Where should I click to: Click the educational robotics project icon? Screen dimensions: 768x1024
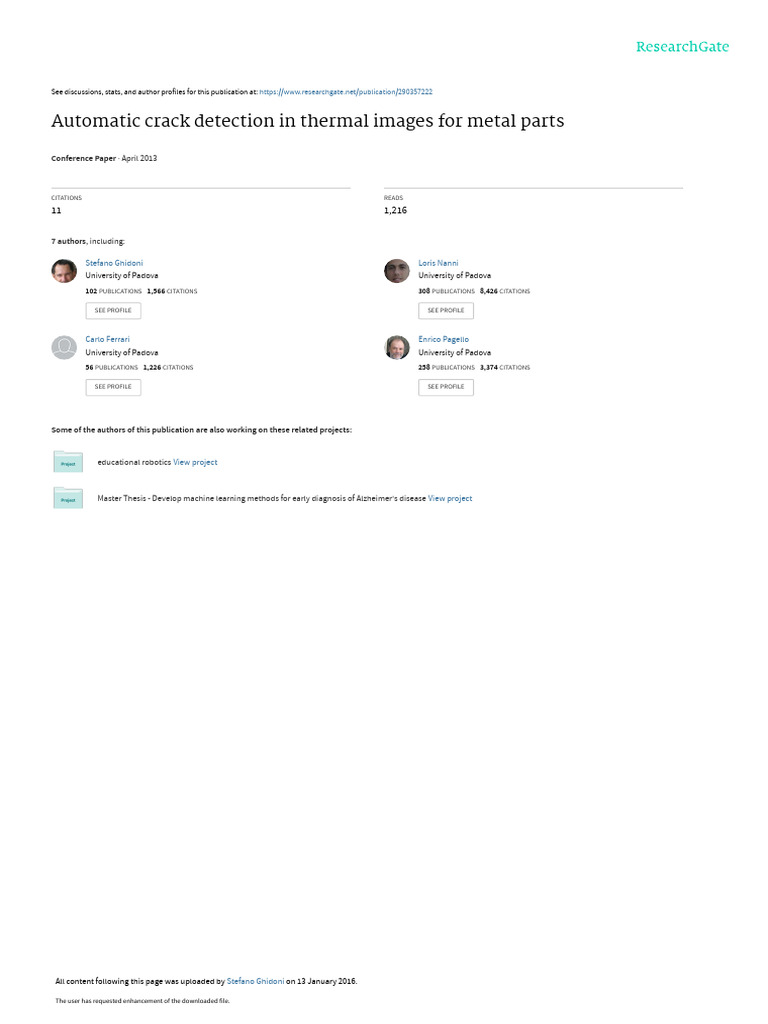click(68, 462)
